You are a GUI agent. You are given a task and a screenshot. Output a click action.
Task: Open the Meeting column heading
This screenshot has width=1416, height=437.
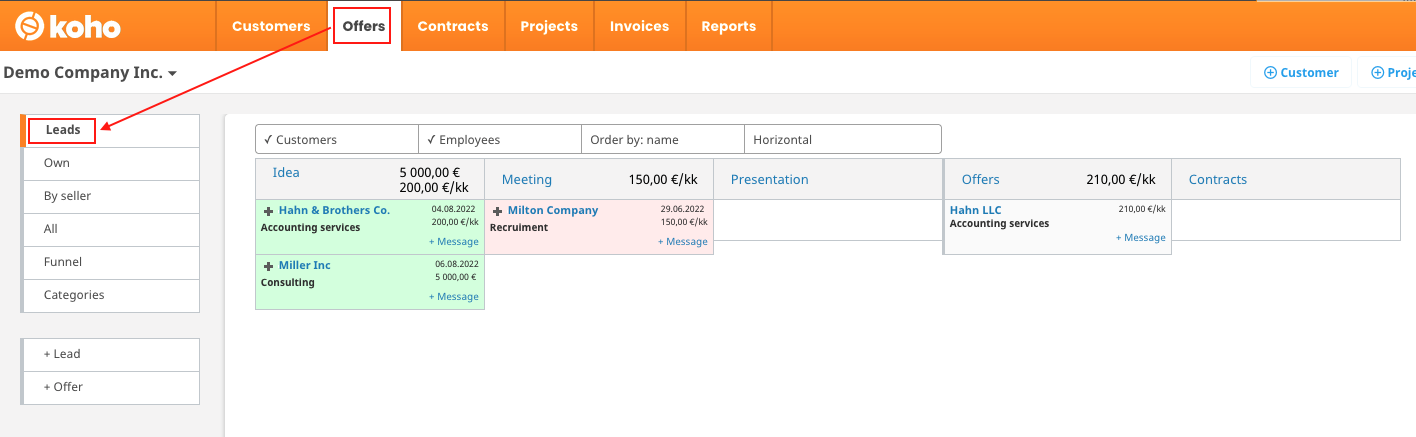click(x=527, y=180)
